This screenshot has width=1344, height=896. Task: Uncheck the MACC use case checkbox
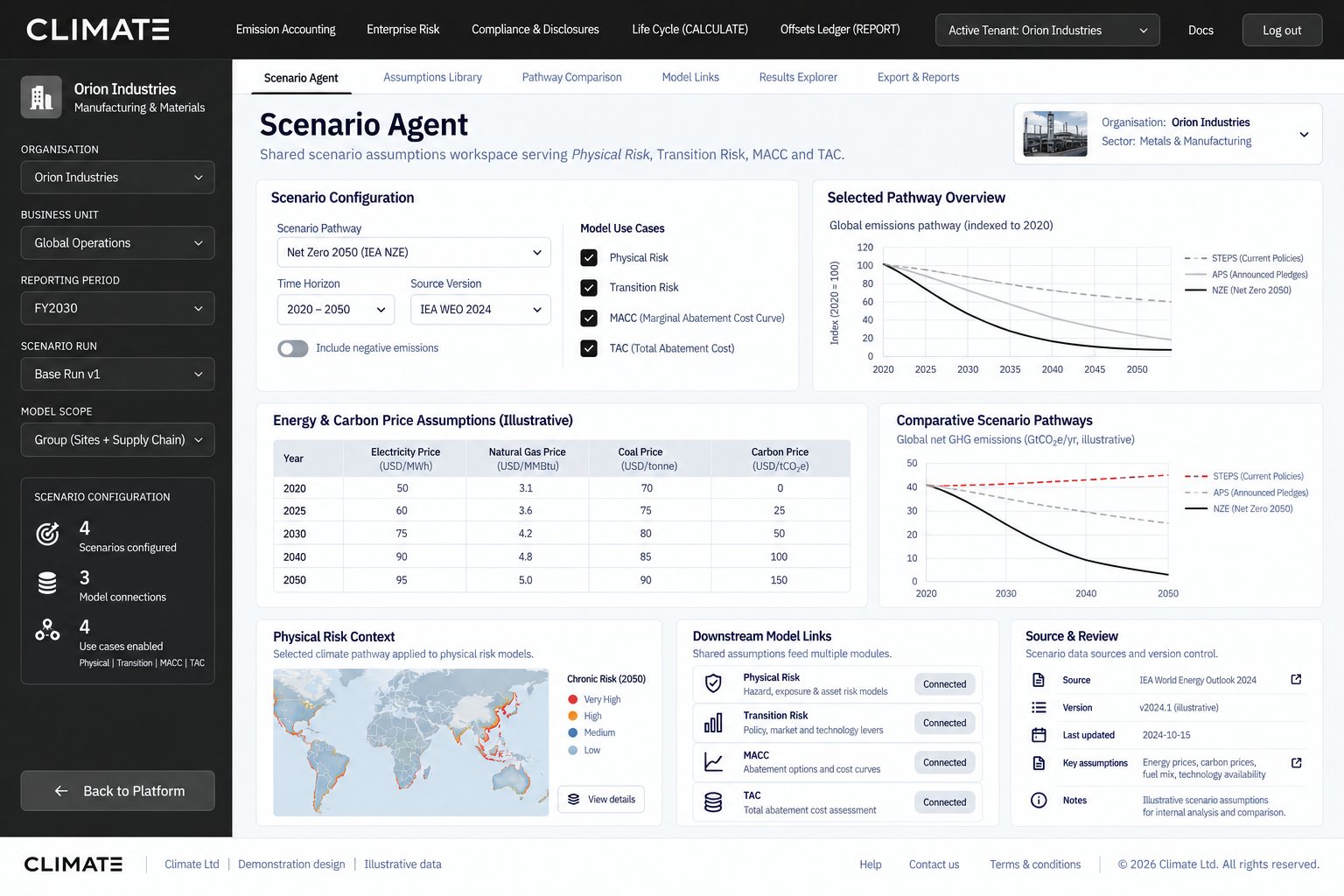pos(589,318)
